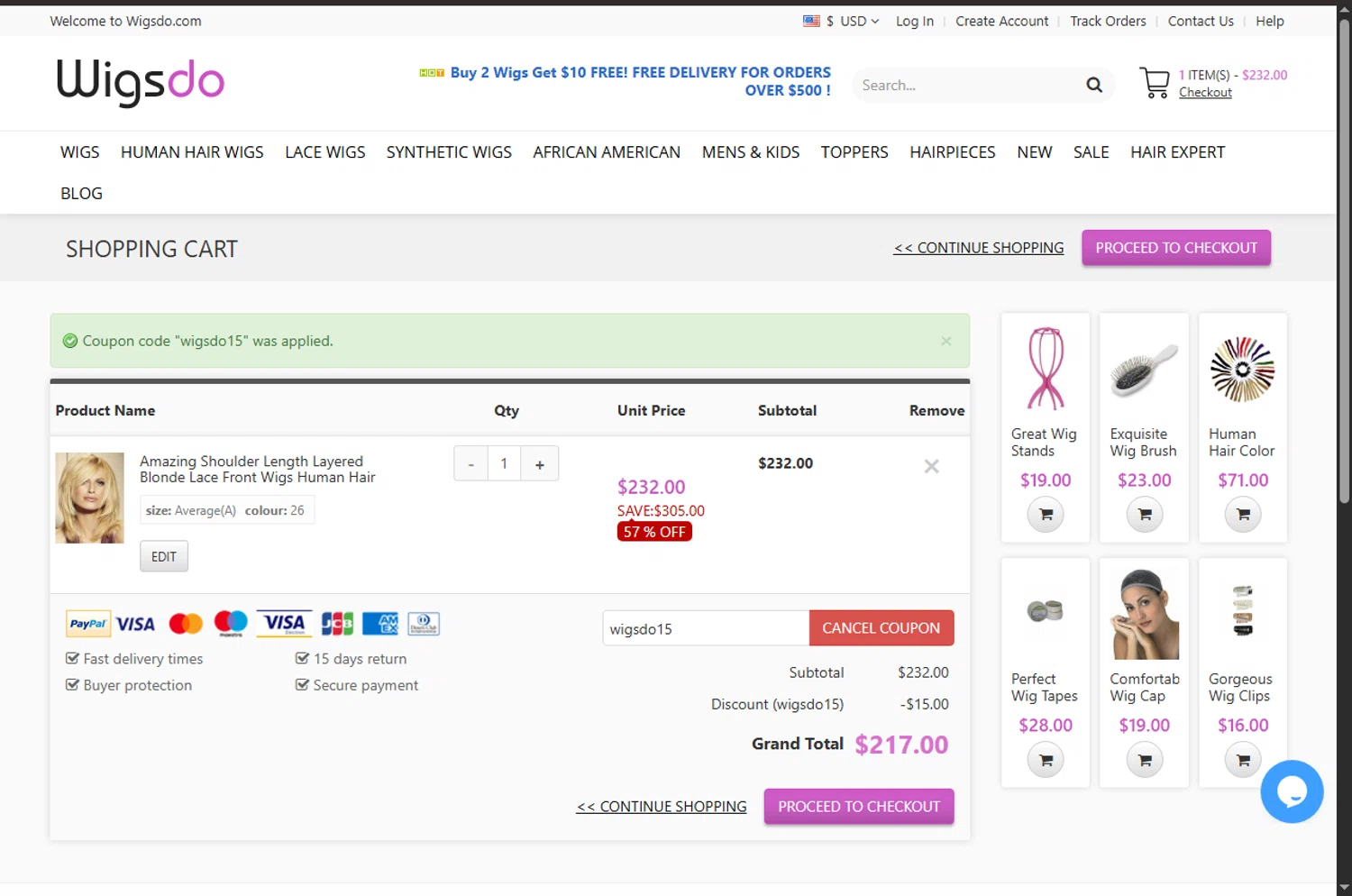Open the blonde wig product thumbnail

click(x=89, y=498)
